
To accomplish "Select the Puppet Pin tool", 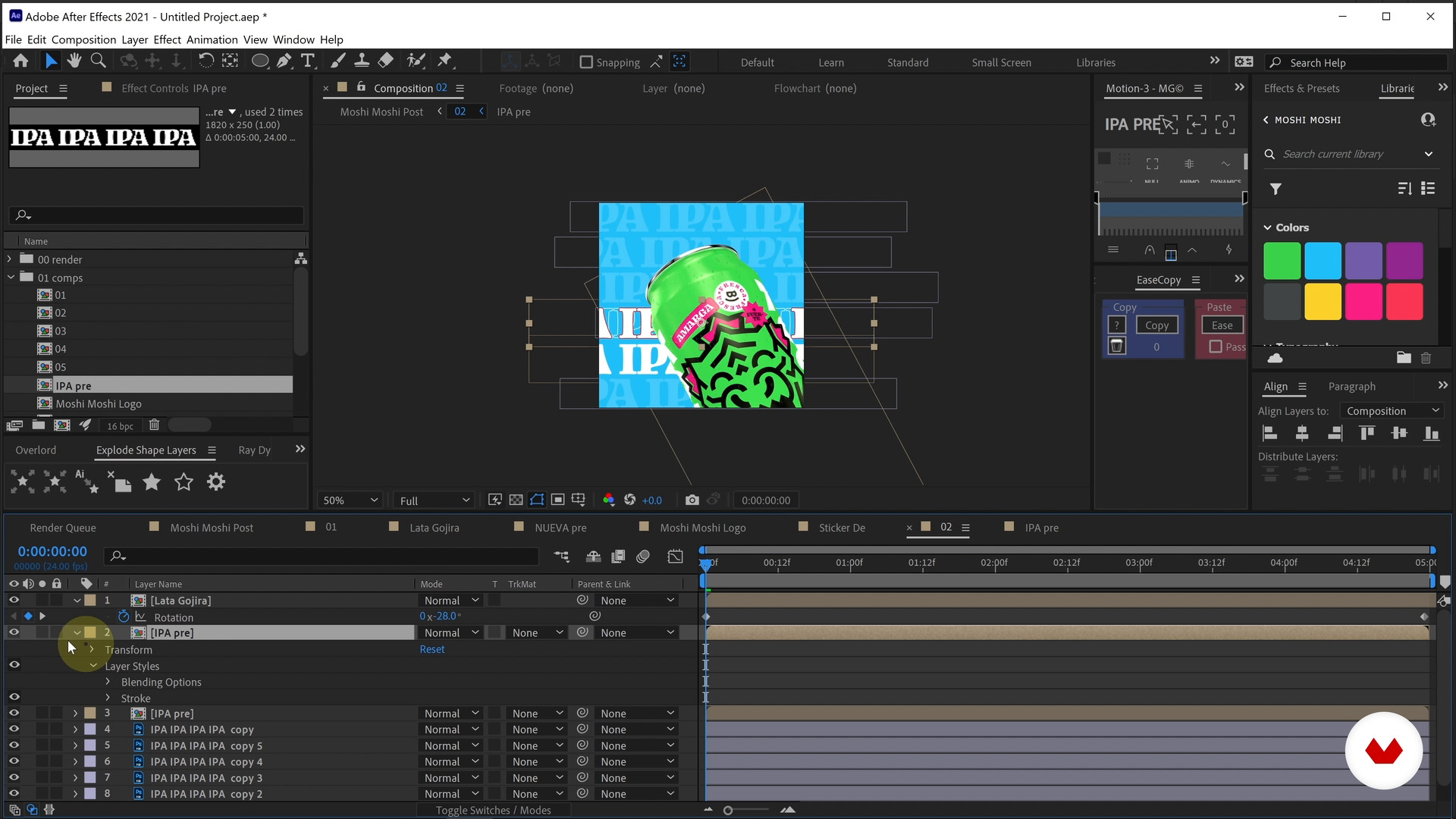I will (x=445, y=61).
